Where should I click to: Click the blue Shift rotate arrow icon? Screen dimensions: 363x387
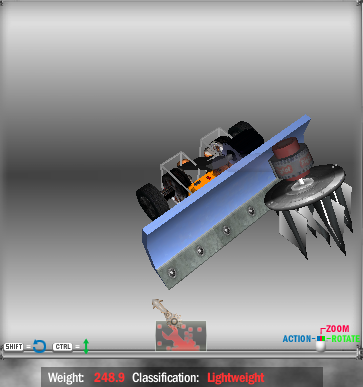[x=40, y=346]
